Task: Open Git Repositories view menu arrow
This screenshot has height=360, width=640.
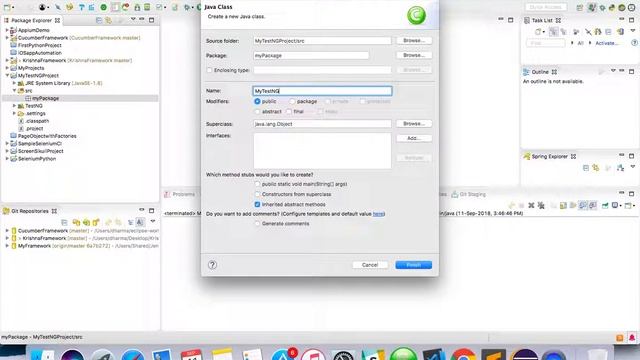Action: coord(153,221)
